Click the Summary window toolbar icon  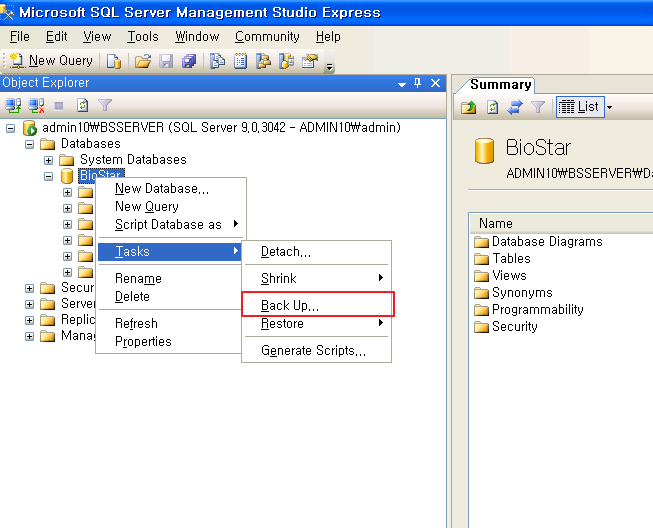point(240,61)
